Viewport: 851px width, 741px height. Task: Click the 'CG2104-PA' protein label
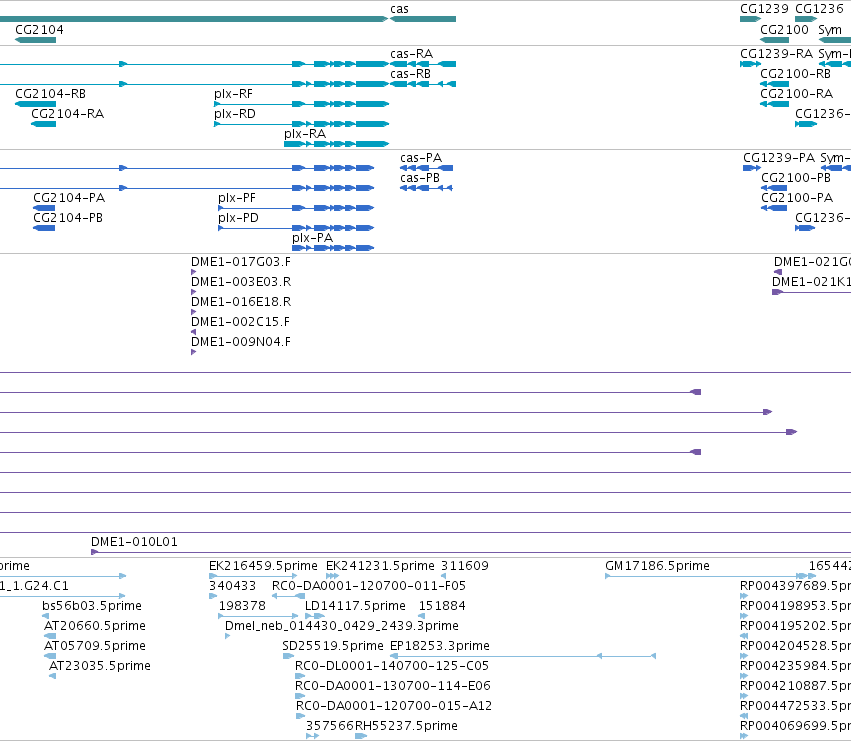click(x=69, y=198)
